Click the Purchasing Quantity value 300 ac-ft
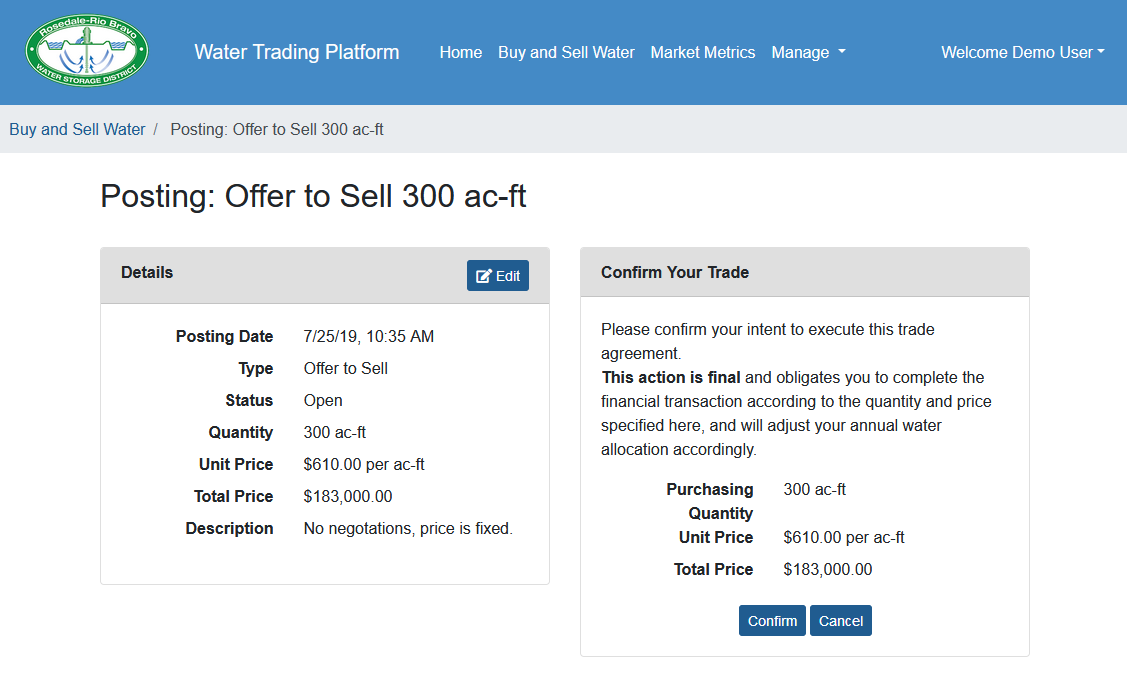The image size is (1127, 675). (x=814, y=489)
